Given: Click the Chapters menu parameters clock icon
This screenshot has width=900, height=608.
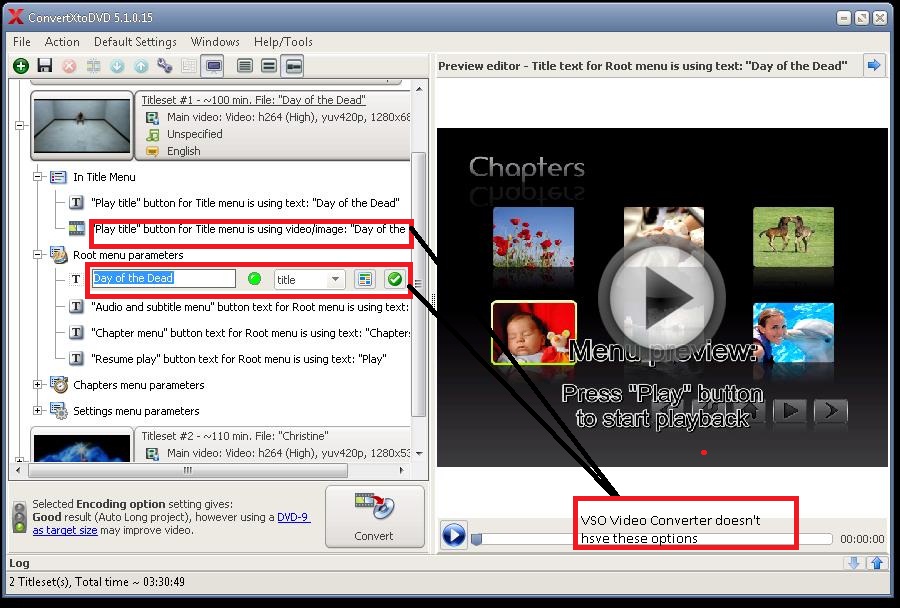Looking at the screenshot, I should (59, 385).
